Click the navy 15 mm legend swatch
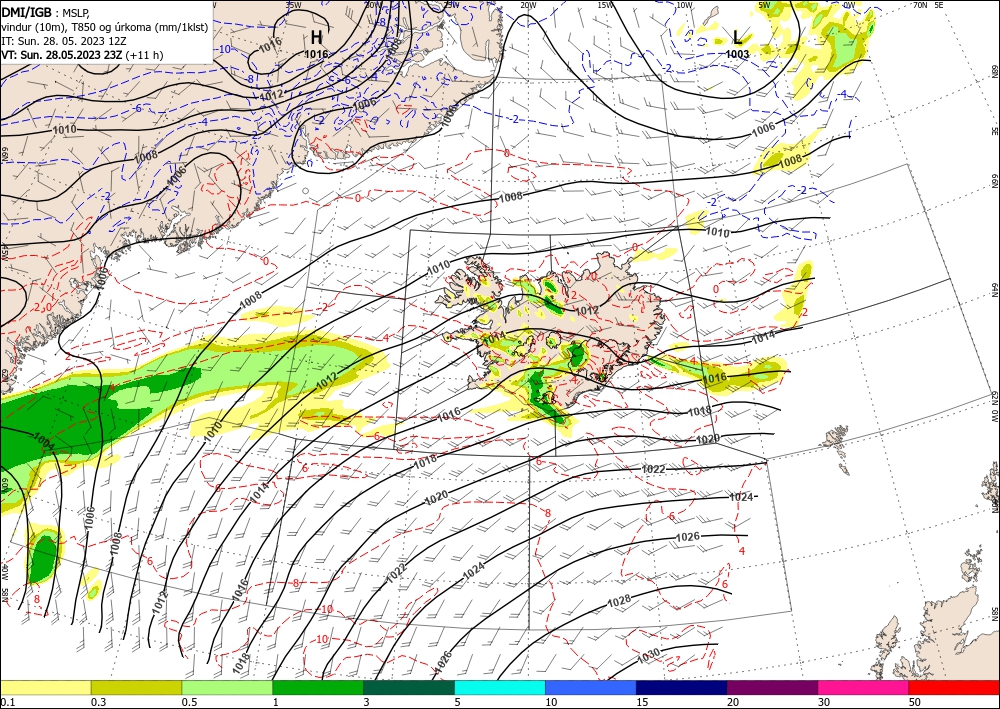The image size is (1000, 709). [x=682, y=687]
